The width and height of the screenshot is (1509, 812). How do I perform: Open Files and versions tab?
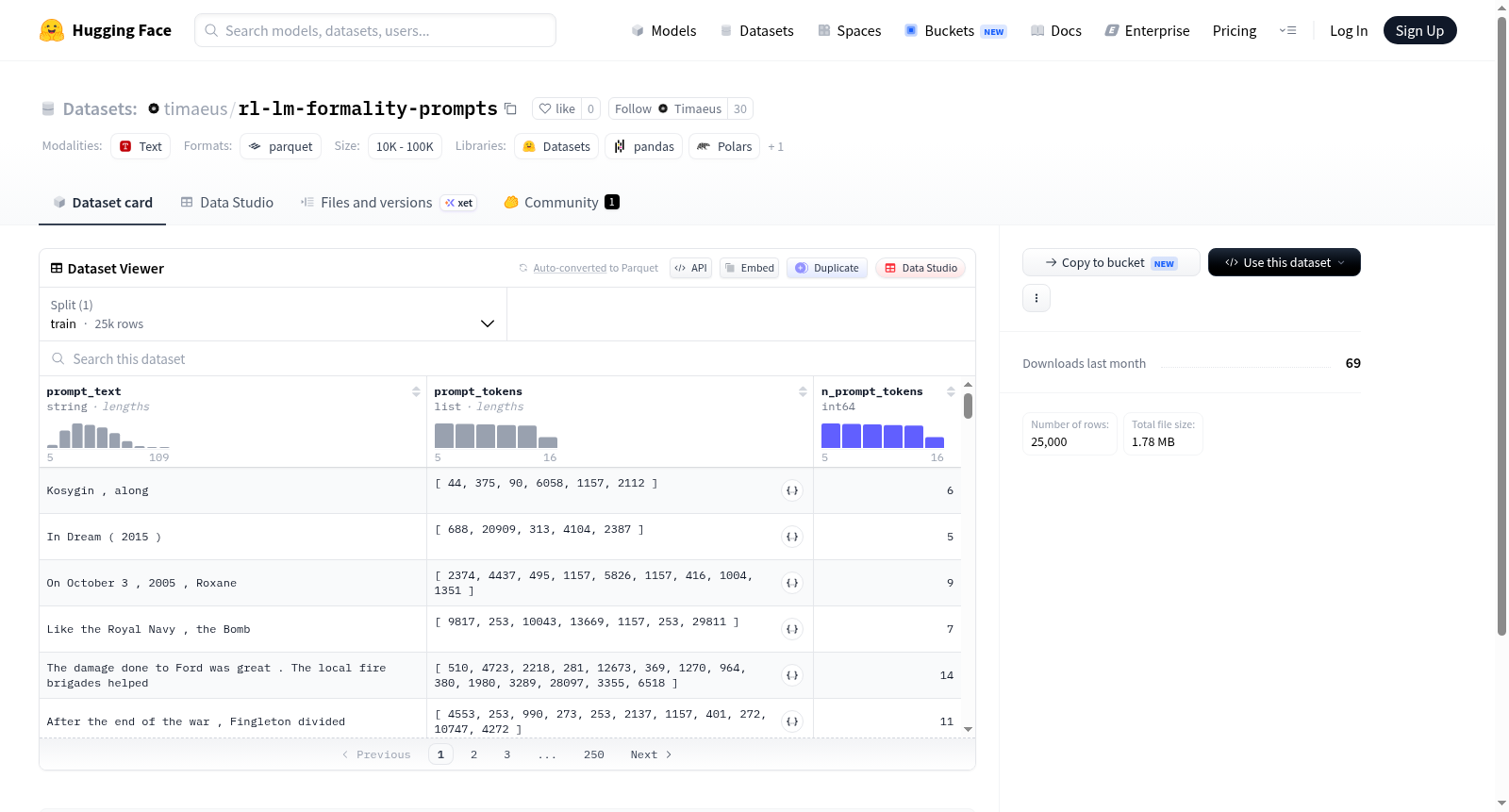tap(389, 202)
